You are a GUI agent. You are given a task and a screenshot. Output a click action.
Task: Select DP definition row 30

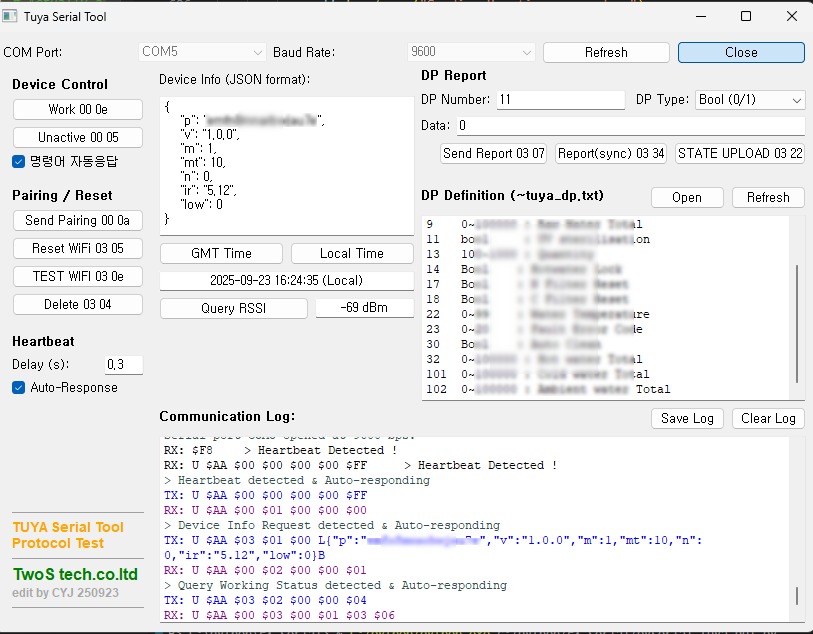click(513, 344)
